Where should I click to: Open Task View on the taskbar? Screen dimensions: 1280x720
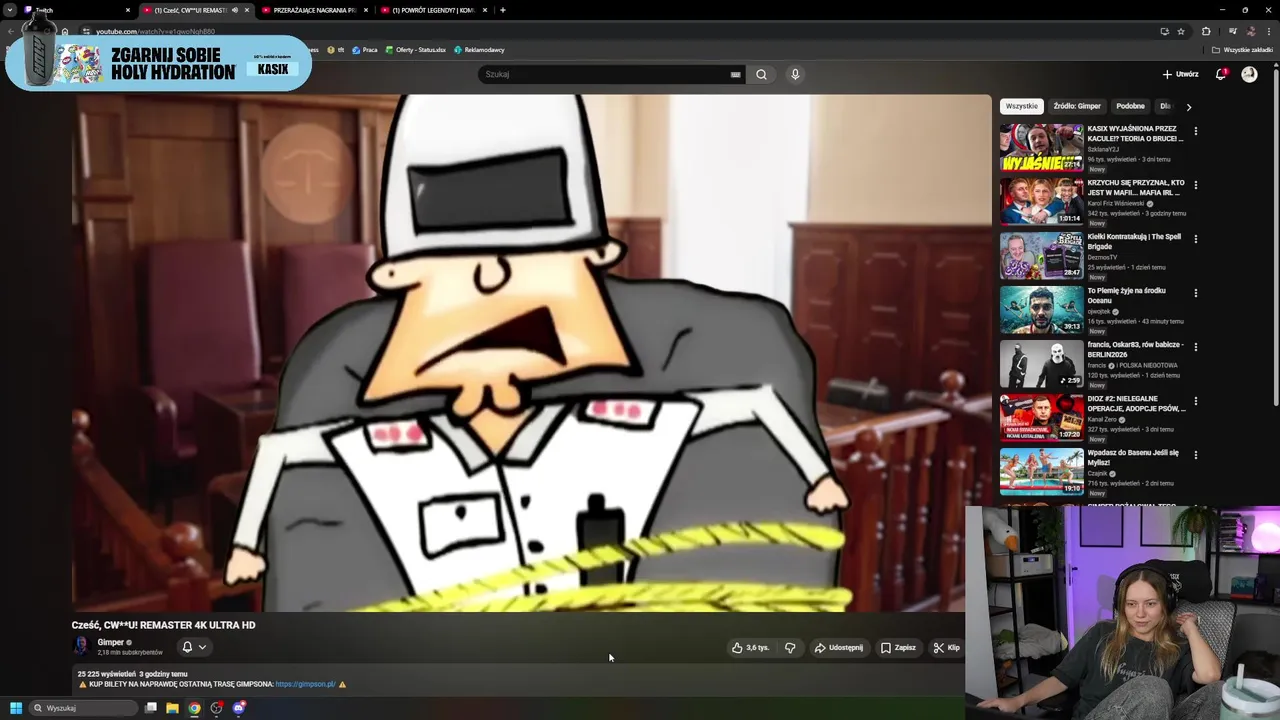tap(151, 708)
